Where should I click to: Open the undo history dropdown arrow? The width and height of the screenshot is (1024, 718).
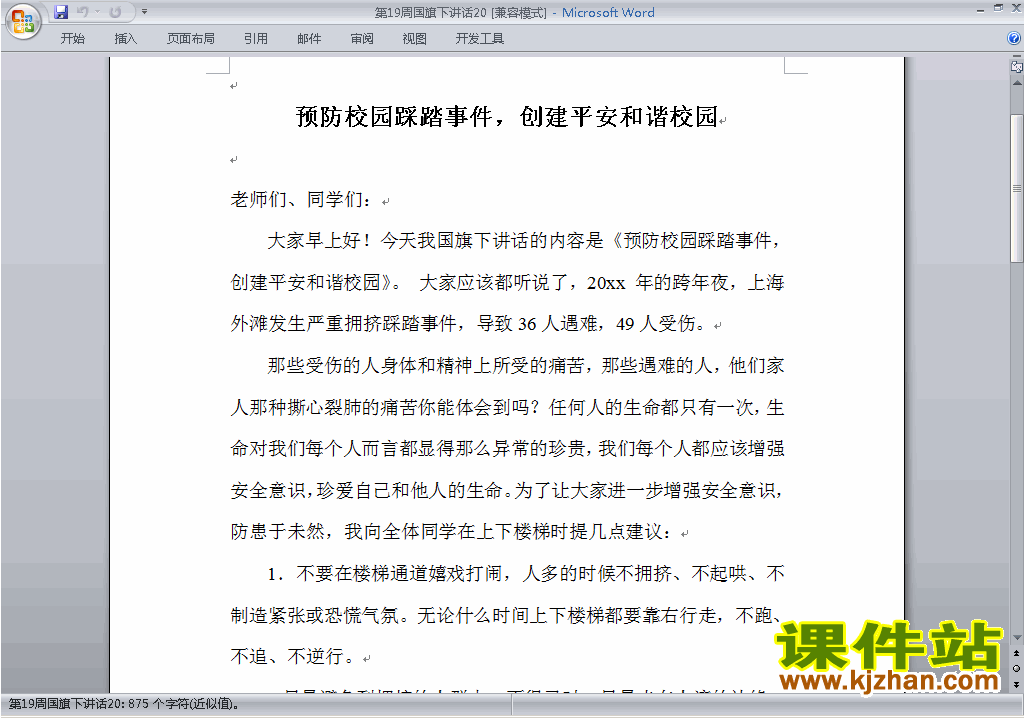coord(97,12)
